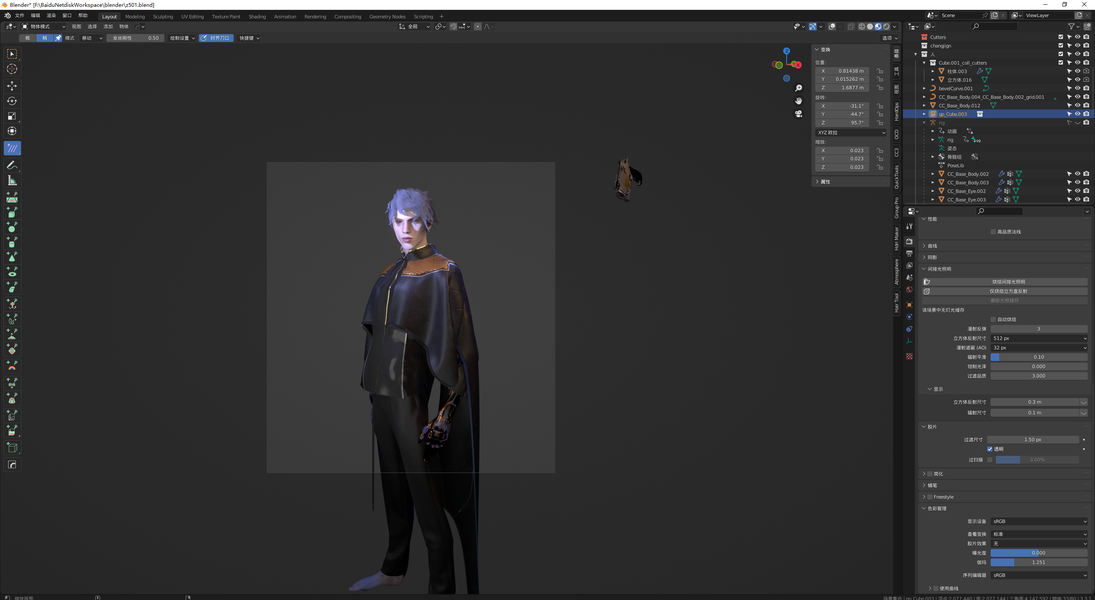Collapse the 色彩管理 panel
The width and height of the screenshot is (1095, 600).
tap(1004, 508)
